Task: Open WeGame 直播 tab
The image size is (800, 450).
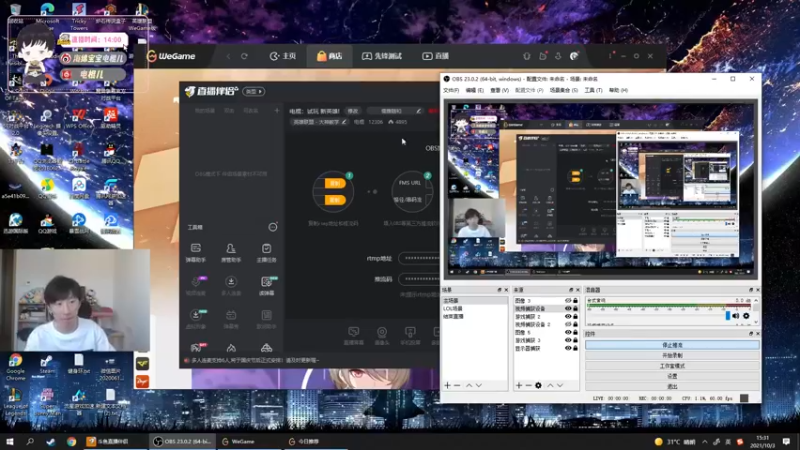Action: (435, 56)
